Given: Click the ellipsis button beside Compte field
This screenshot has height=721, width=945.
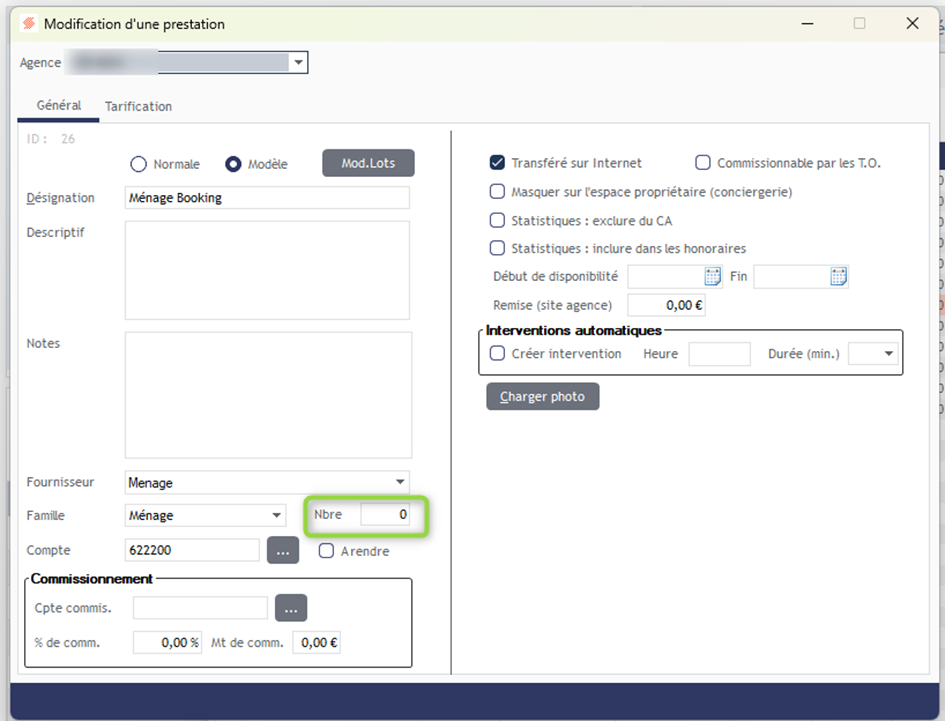Looking at the screenshot, I should [x=283, y=550].
